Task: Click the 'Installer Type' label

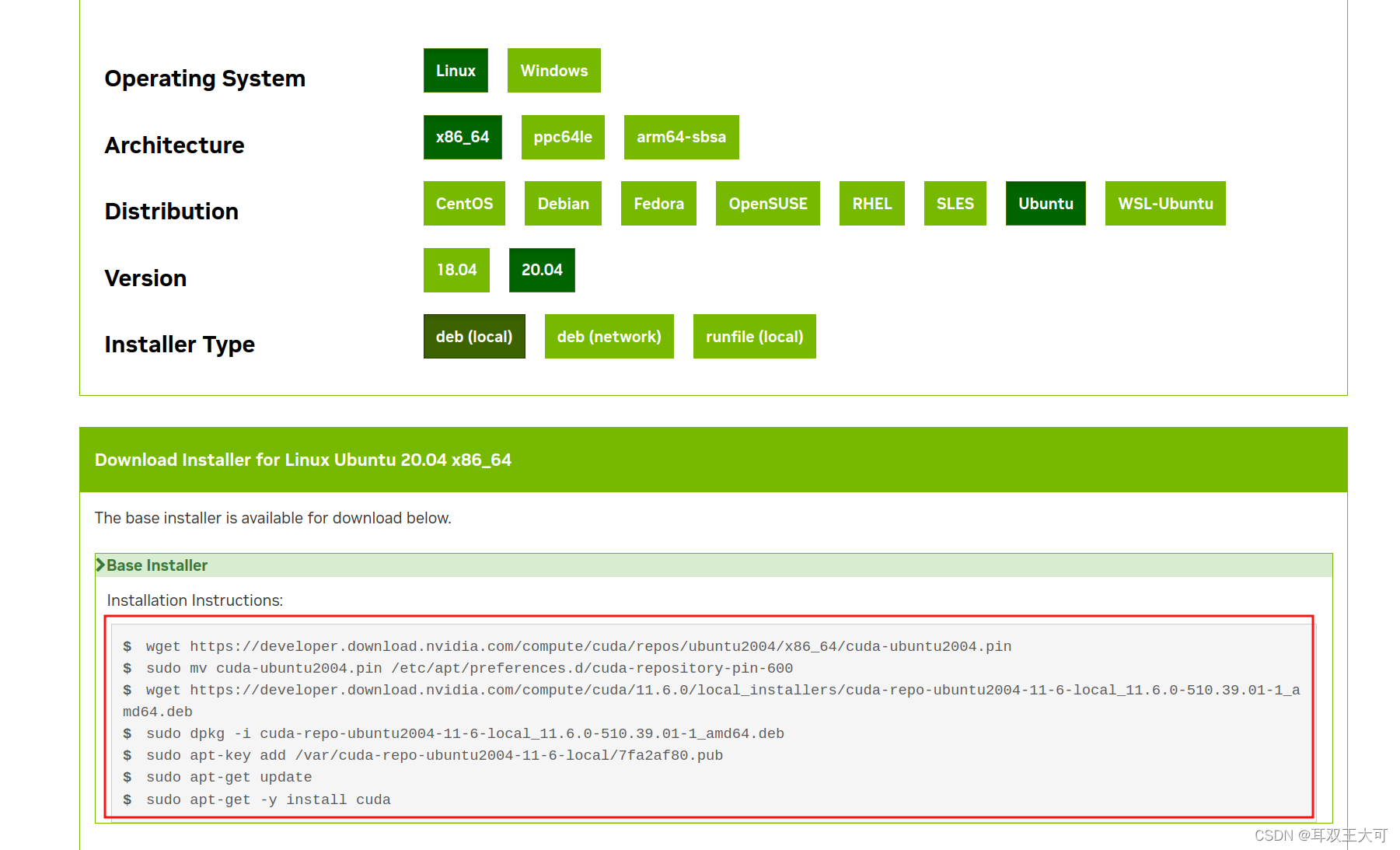Action: [x=180, y=345]
